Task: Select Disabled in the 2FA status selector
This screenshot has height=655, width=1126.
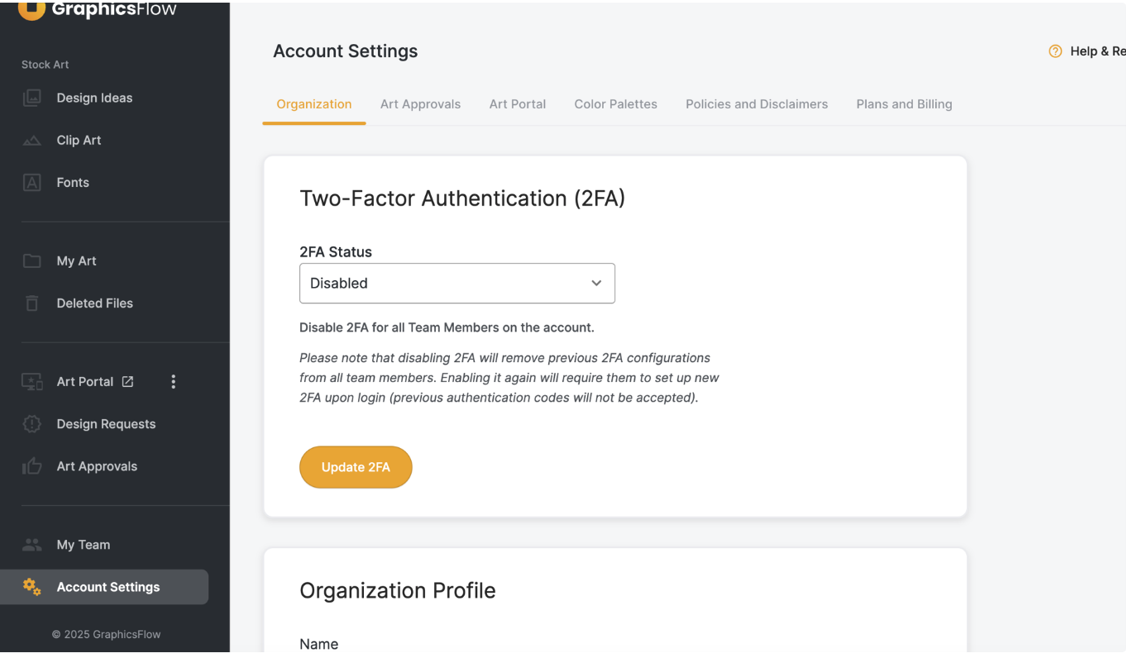Action: 457,283
